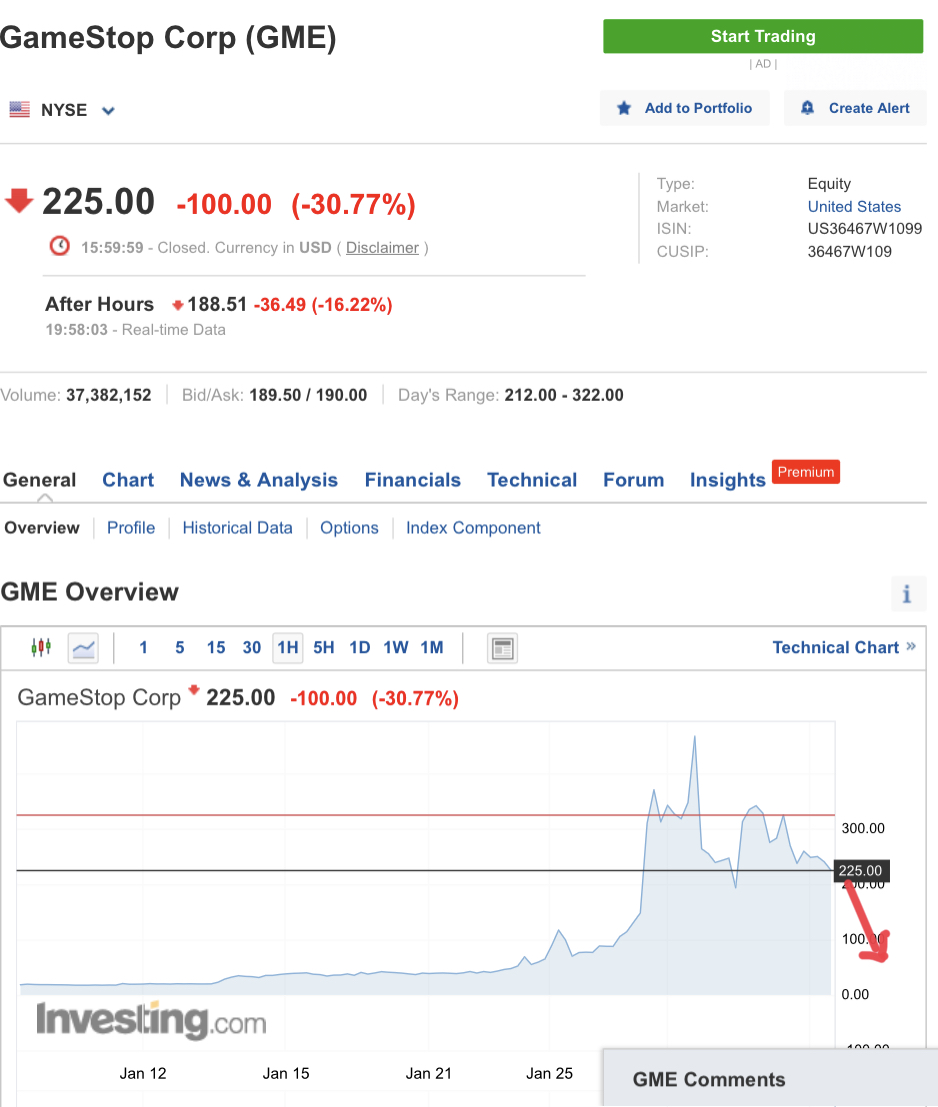Open the Financials tab
Viewport: 938px width, 1107px height.
(412, 480)
